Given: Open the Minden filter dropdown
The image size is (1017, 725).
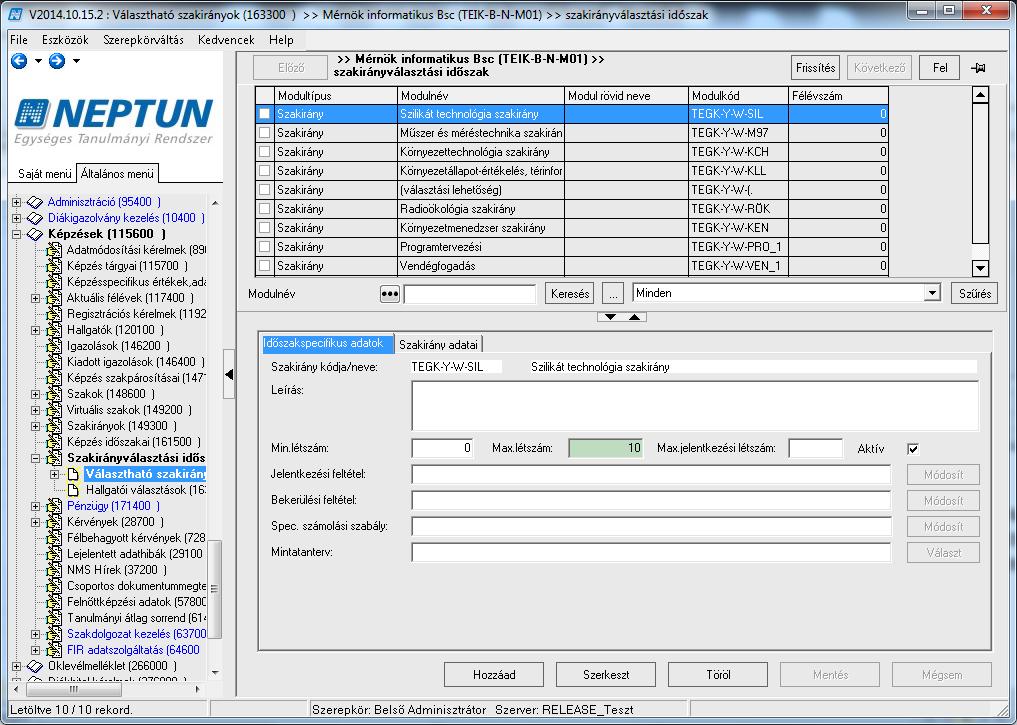Looking at the screenshot, I should pos(932,293).
